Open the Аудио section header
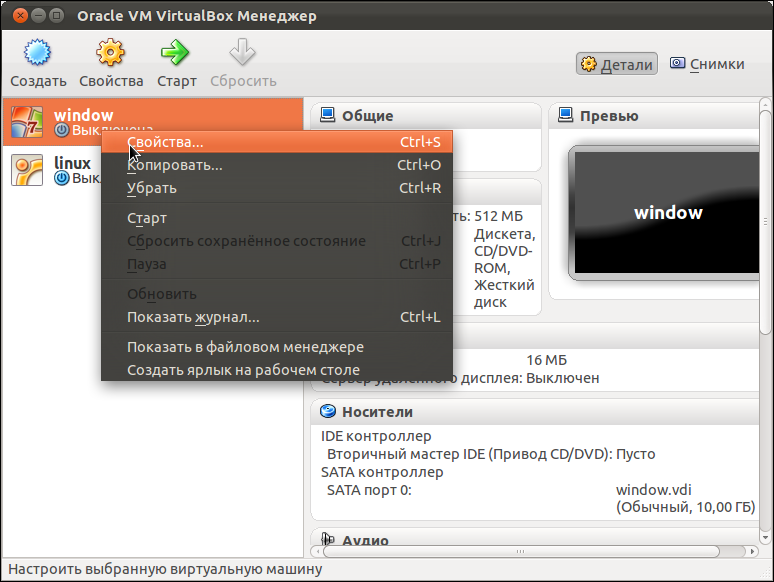 tap(535, 538)
